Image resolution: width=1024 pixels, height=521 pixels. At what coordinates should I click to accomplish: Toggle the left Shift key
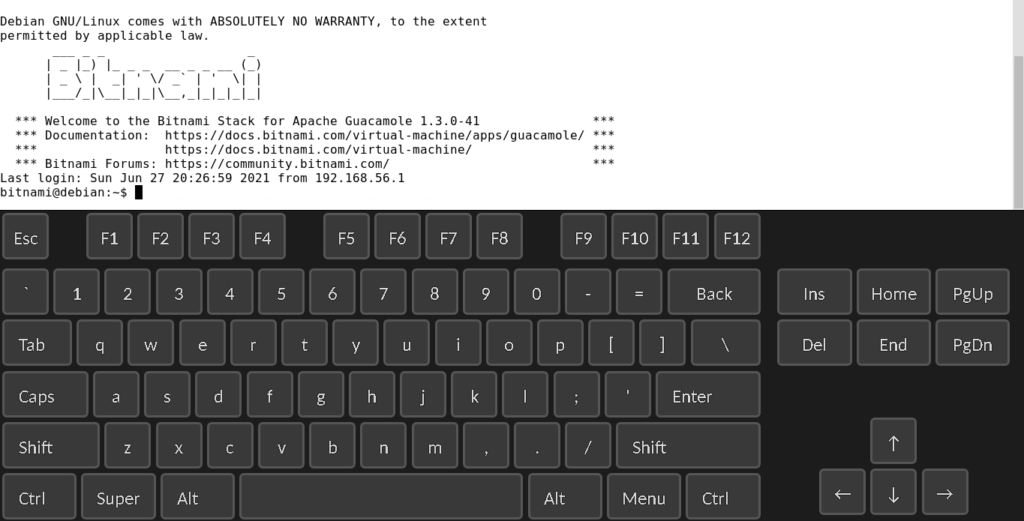tap(51, 445)
